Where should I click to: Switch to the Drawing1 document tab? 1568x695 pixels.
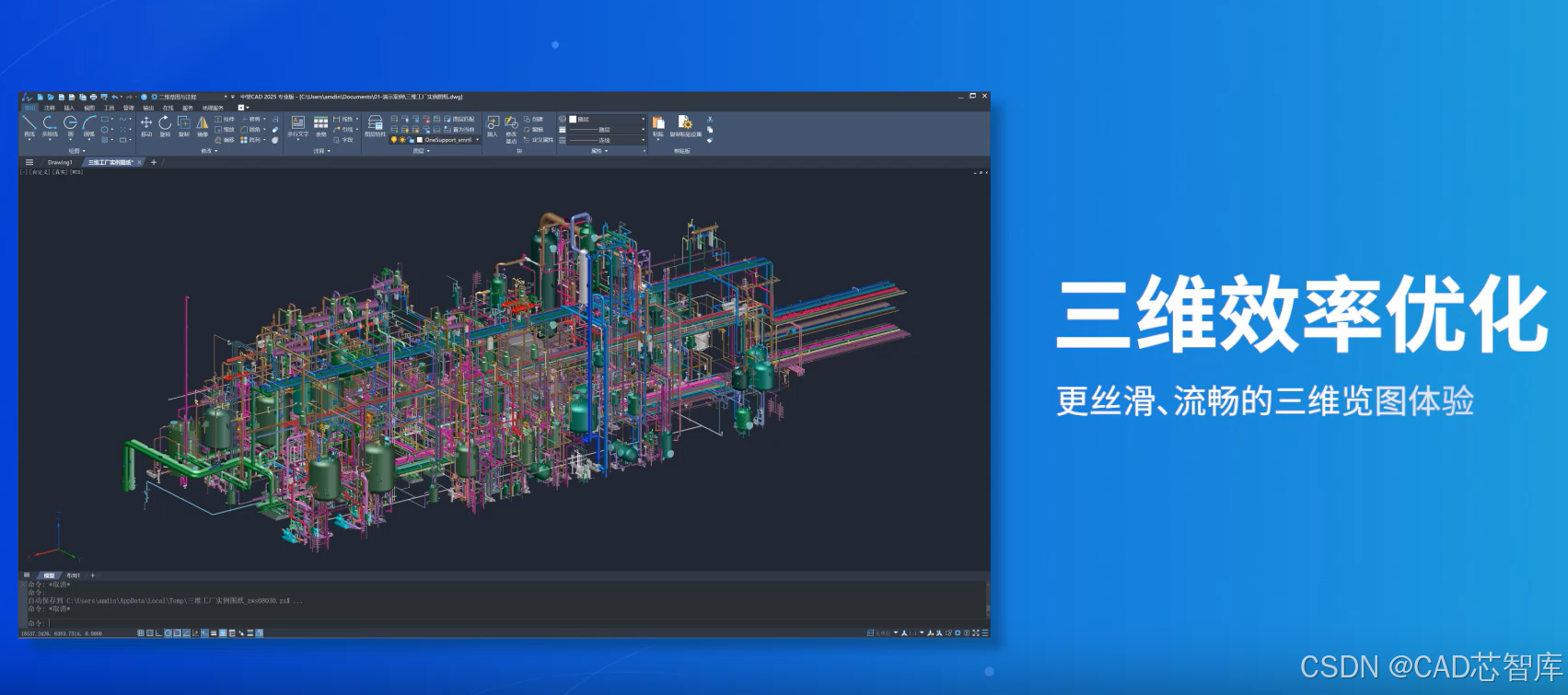pos(60,162)
